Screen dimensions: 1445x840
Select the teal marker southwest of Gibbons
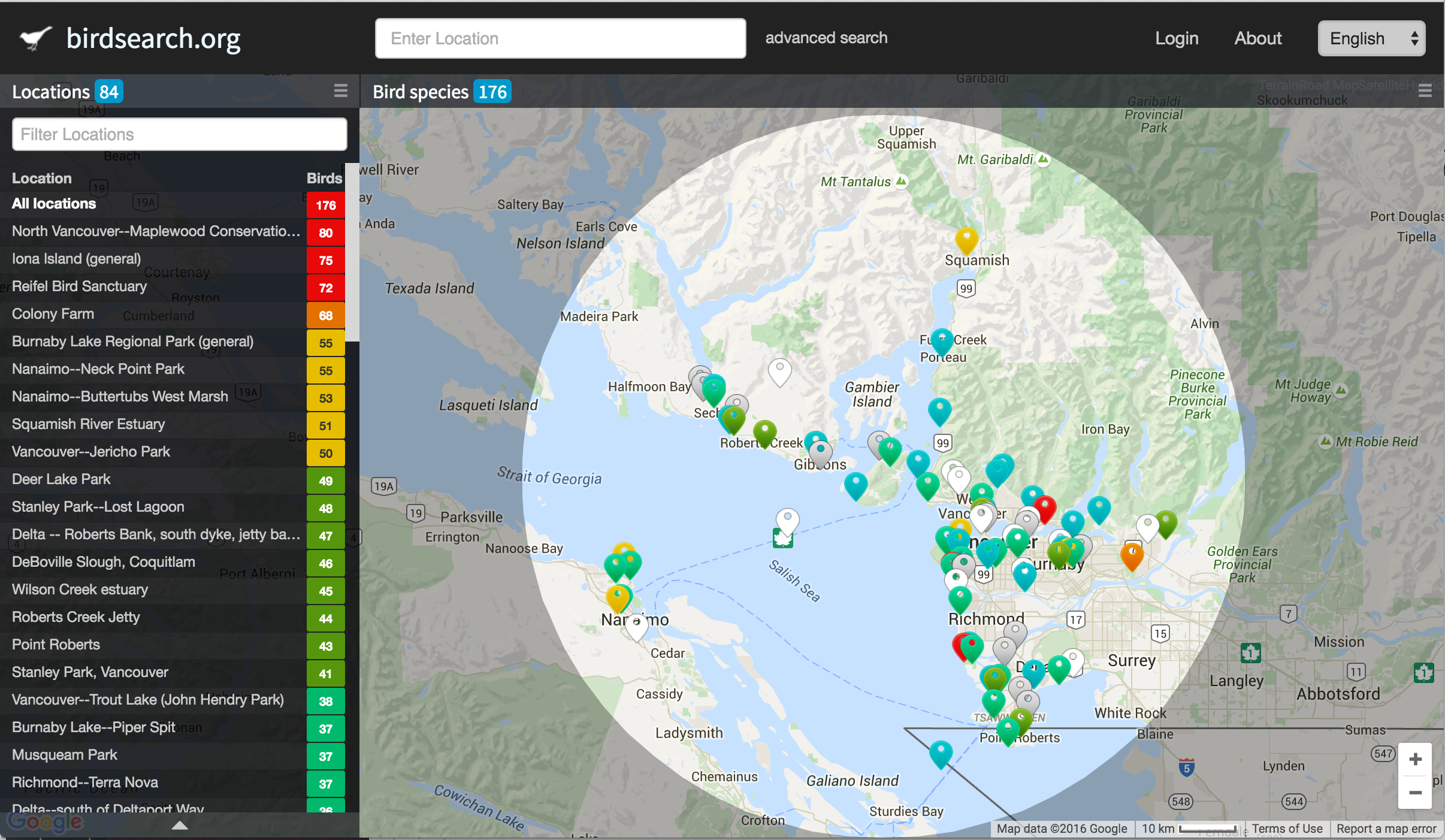[855, 486]
